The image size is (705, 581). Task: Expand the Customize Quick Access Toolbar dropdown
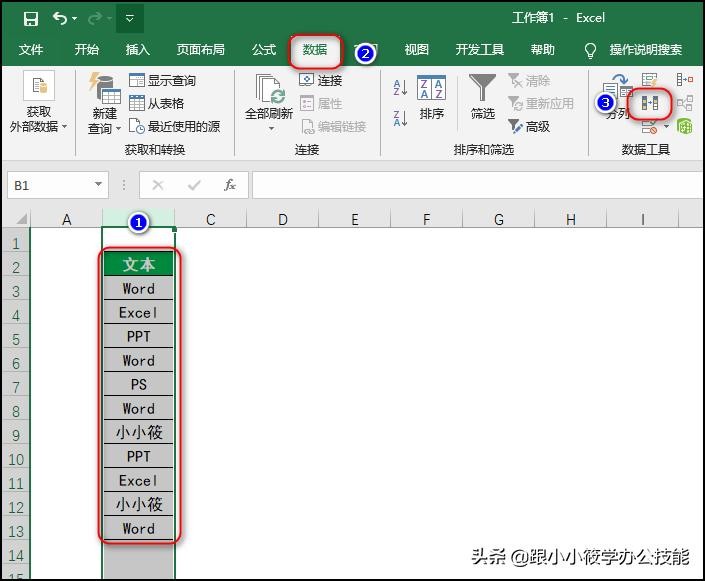(x=130, y=18)
